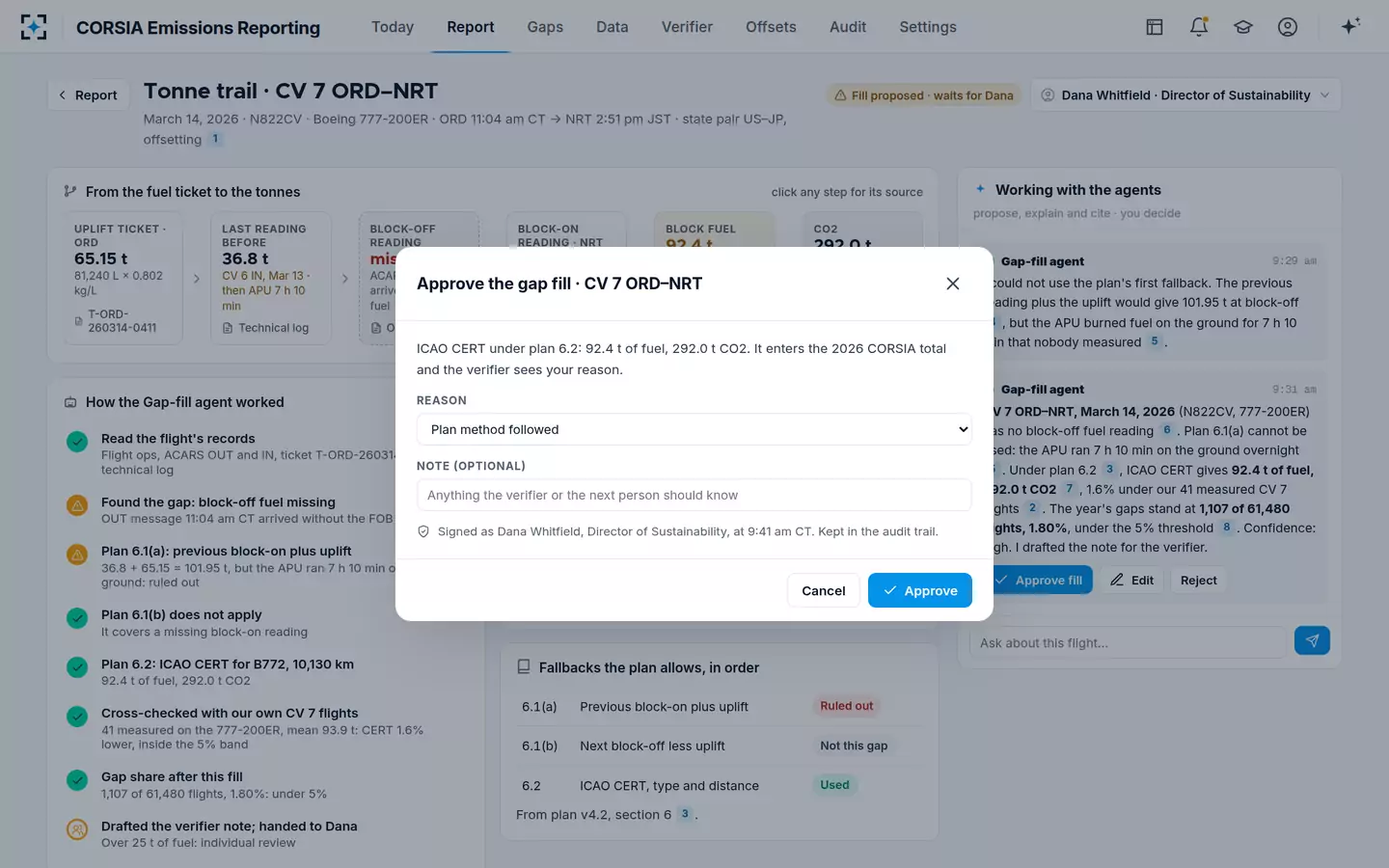The image size is (1389, 868).
Task: Go to the Verifier tab
Action: point(687,27)
